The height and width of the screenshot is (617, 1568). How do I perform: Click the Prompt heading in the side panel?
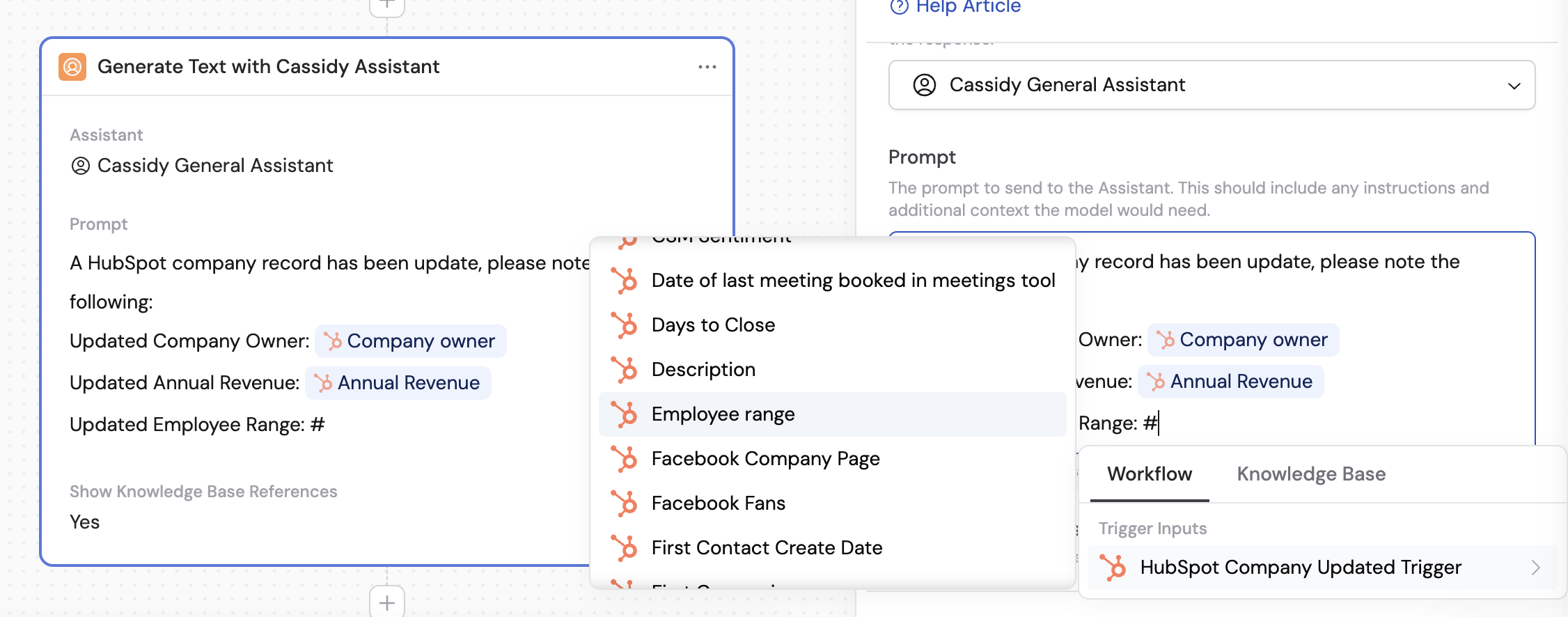coord(922,157)
